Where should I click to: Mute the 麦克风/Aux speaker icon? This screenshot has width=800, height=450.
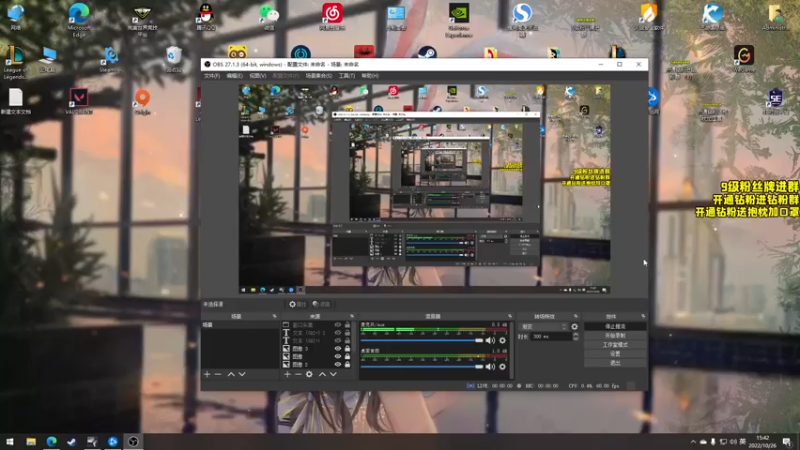tap(490, 340)
